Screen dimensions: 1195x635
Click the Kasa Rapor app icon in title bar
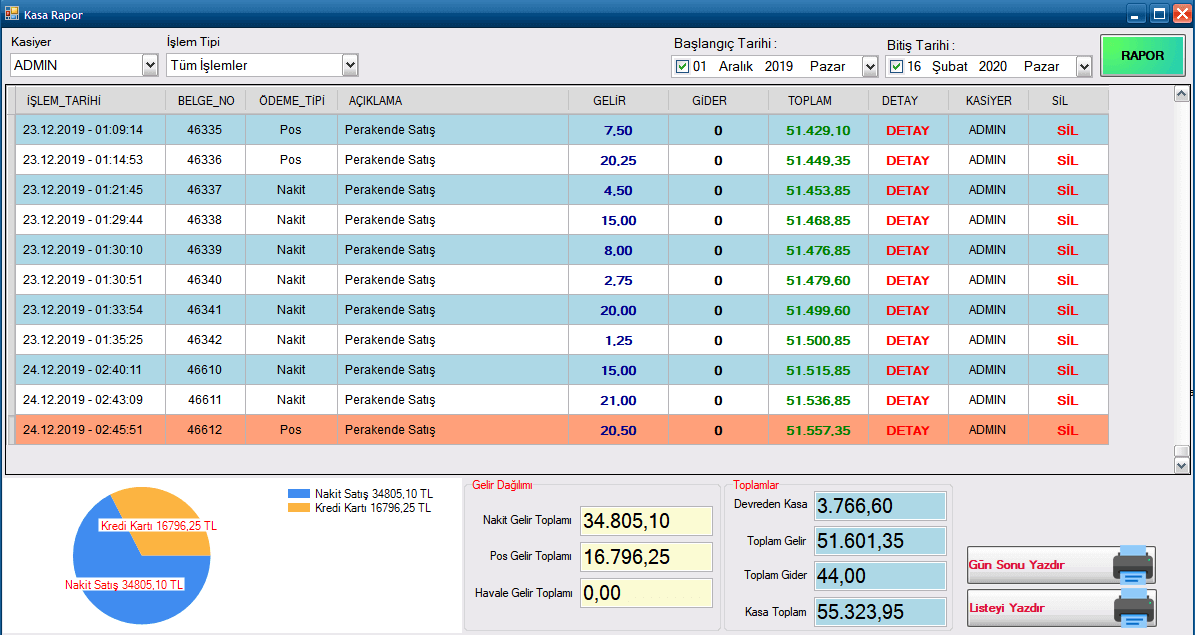pyautogui.click(x=11, y=14)
